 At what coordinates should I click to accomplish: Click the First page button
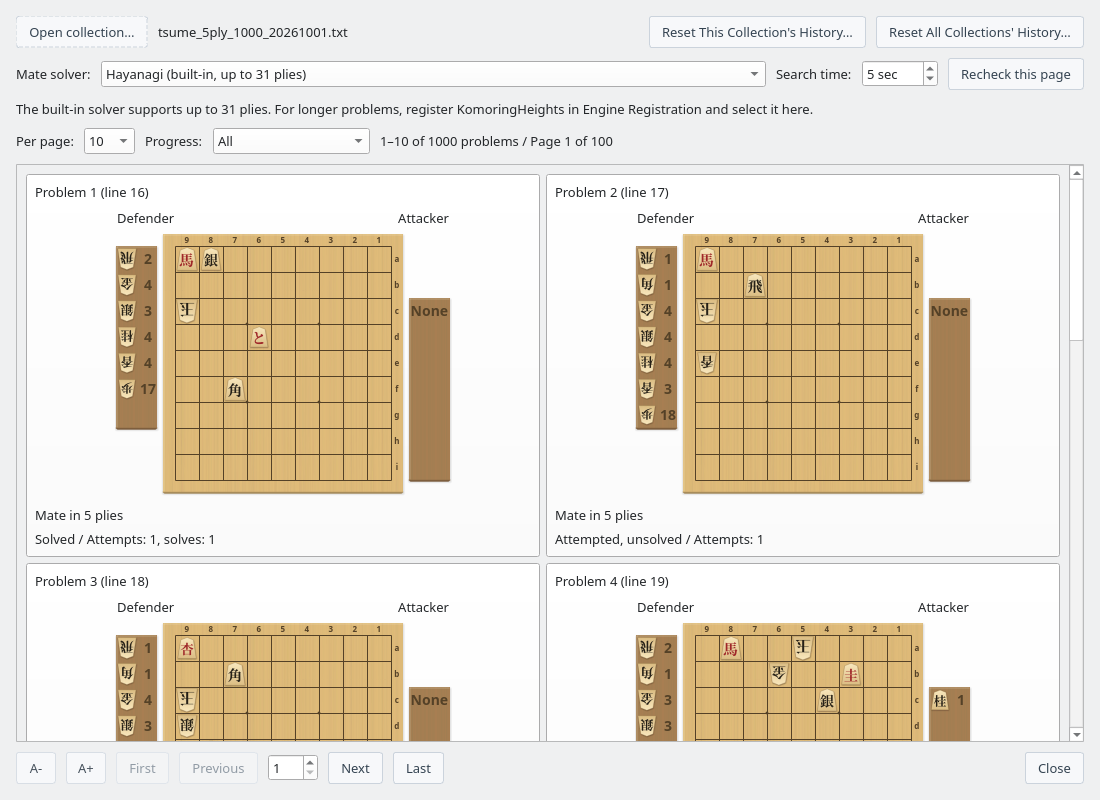point(142,768)
